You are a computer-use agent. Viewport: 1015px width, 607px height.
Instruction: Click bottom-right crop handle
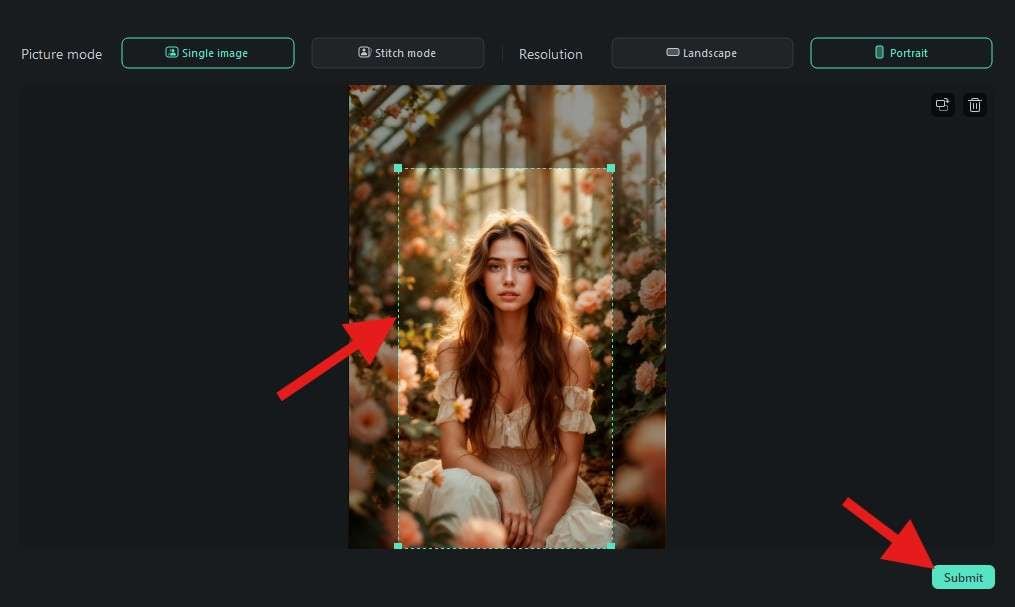[610, 546]
